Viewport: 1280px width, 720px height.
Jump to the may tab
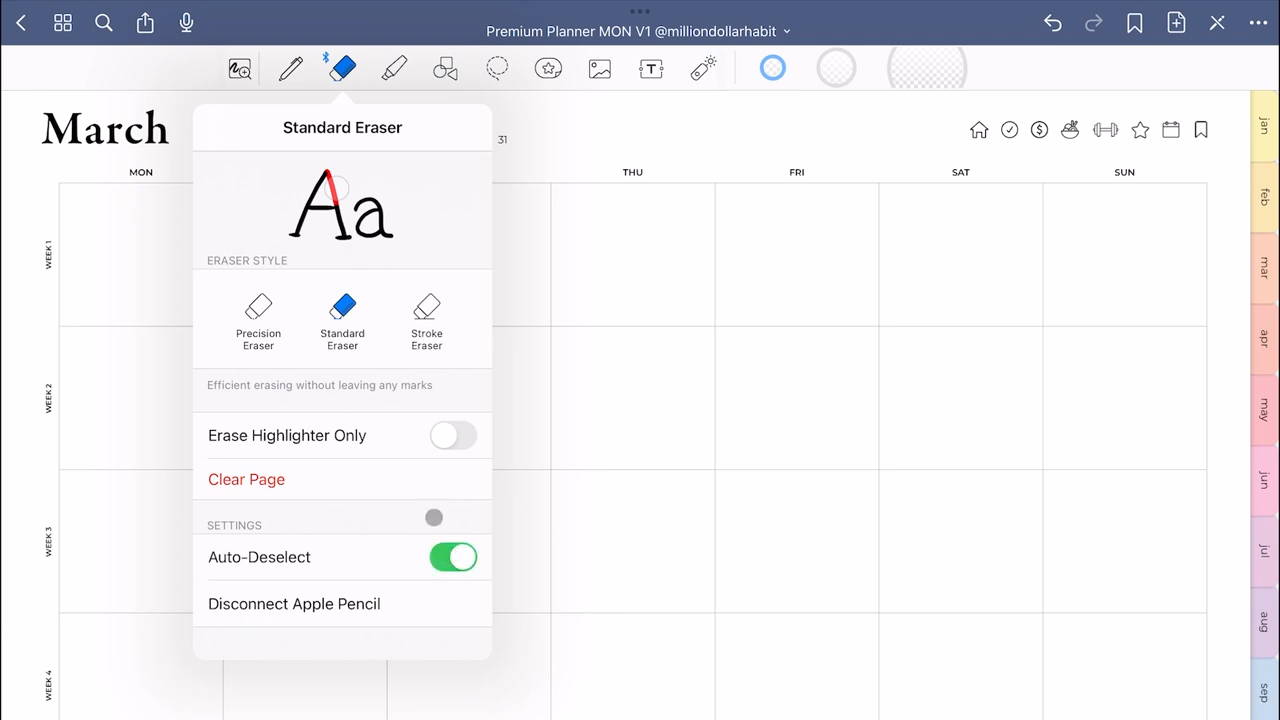point(1264,410)
